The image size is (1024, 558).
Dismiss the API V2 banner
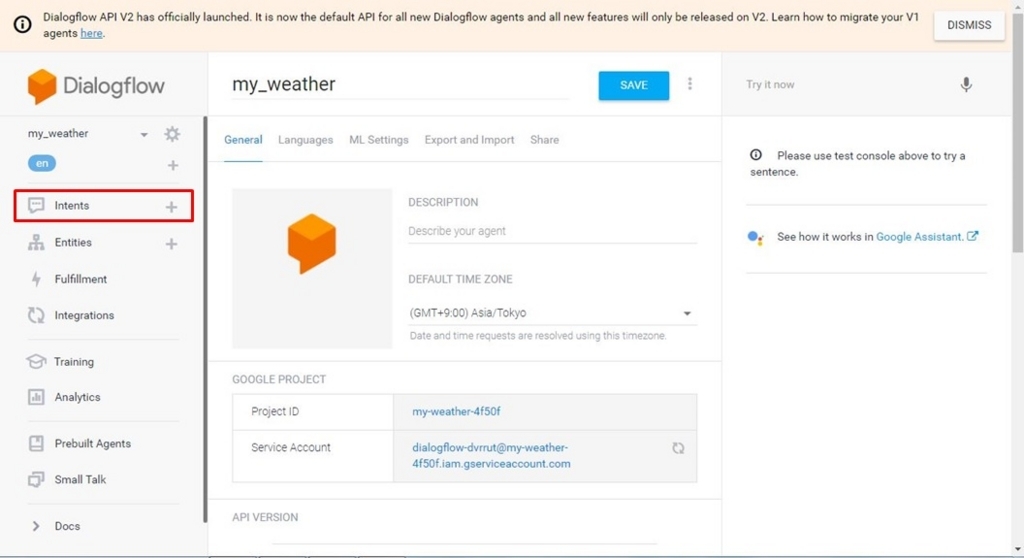(x=969, y=25)
